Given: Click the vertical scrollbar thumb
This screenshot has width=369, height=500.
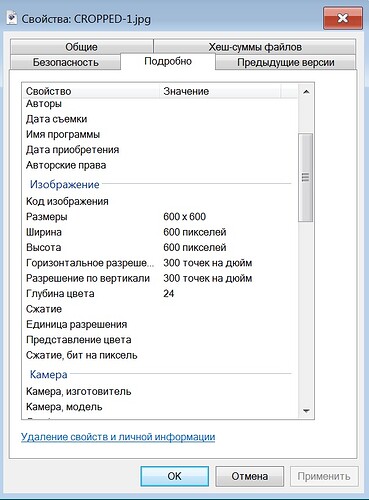Looking at the screenshot, I should click(305, 177).
